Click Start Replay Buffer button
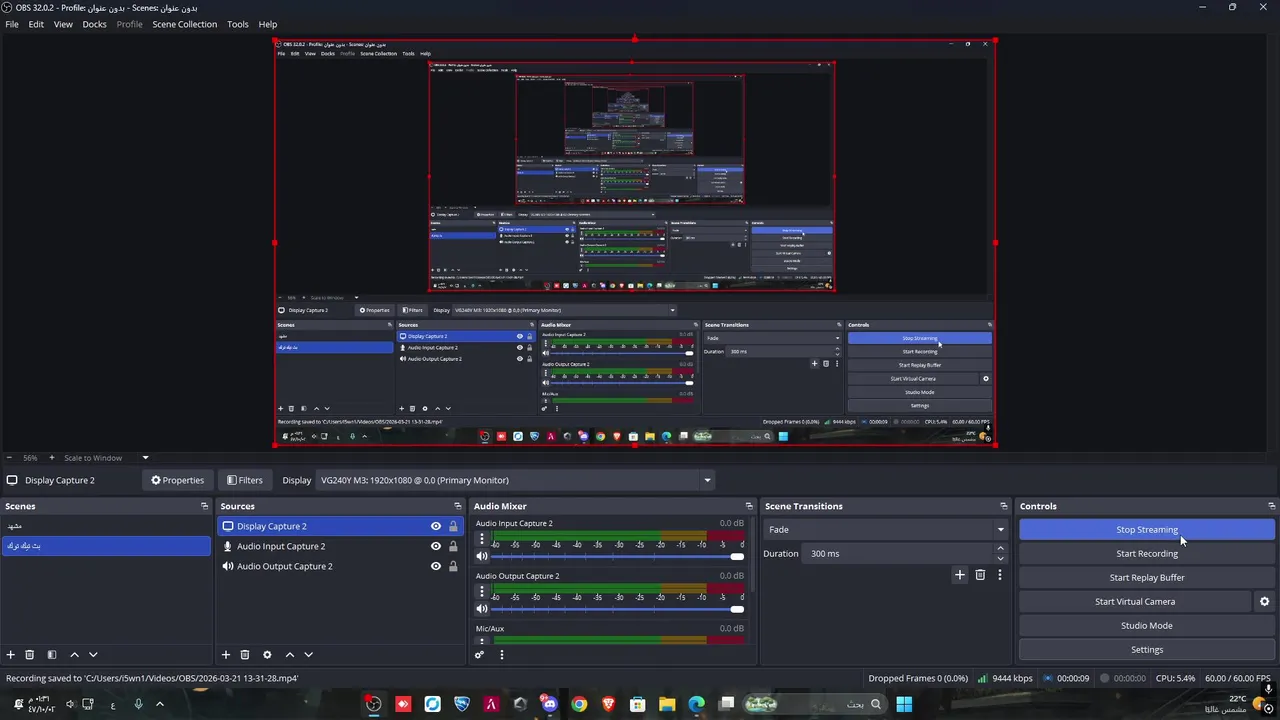The width and height of the screenshot is (1280, 720). [x=1147, y=578]
